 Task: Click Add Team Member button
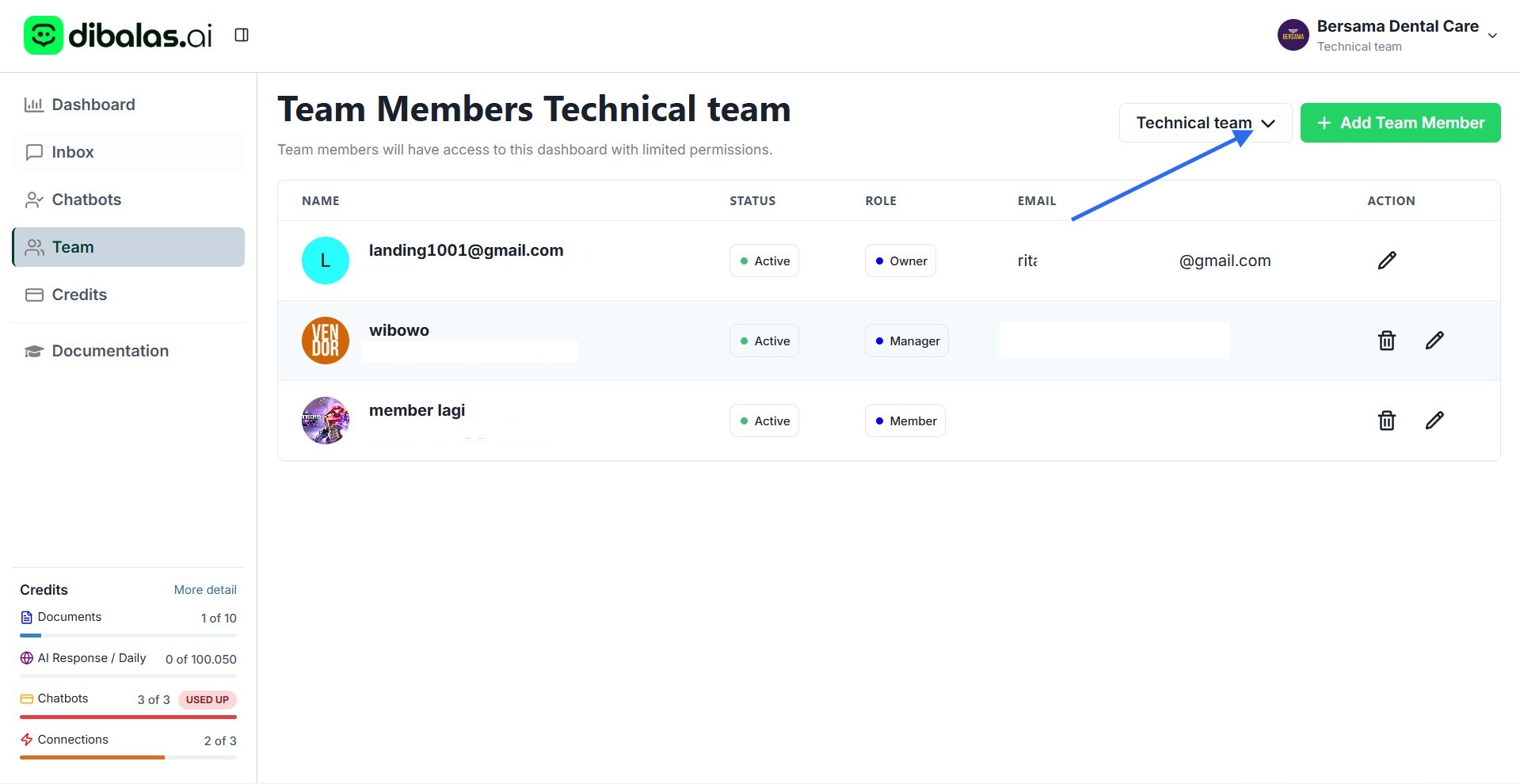(1400, 123)
